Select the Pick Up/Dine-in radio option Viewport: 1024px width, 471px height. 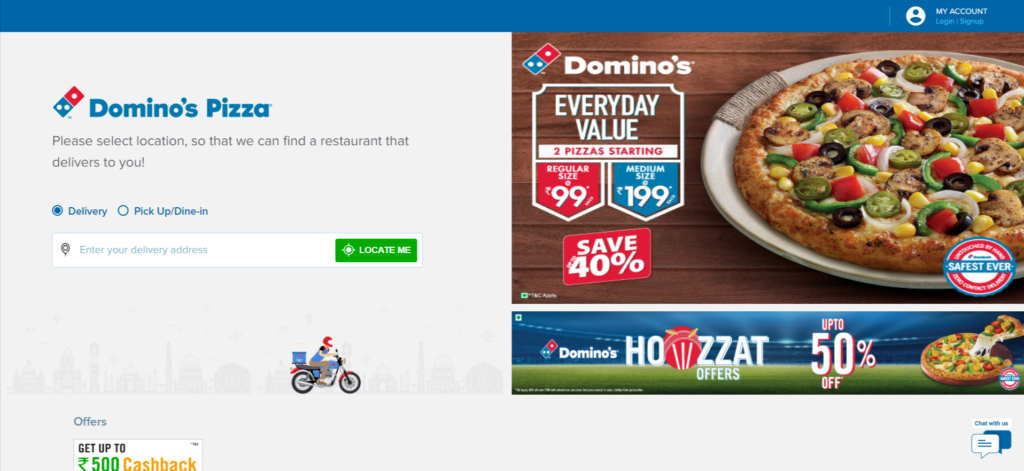[123, 210]
